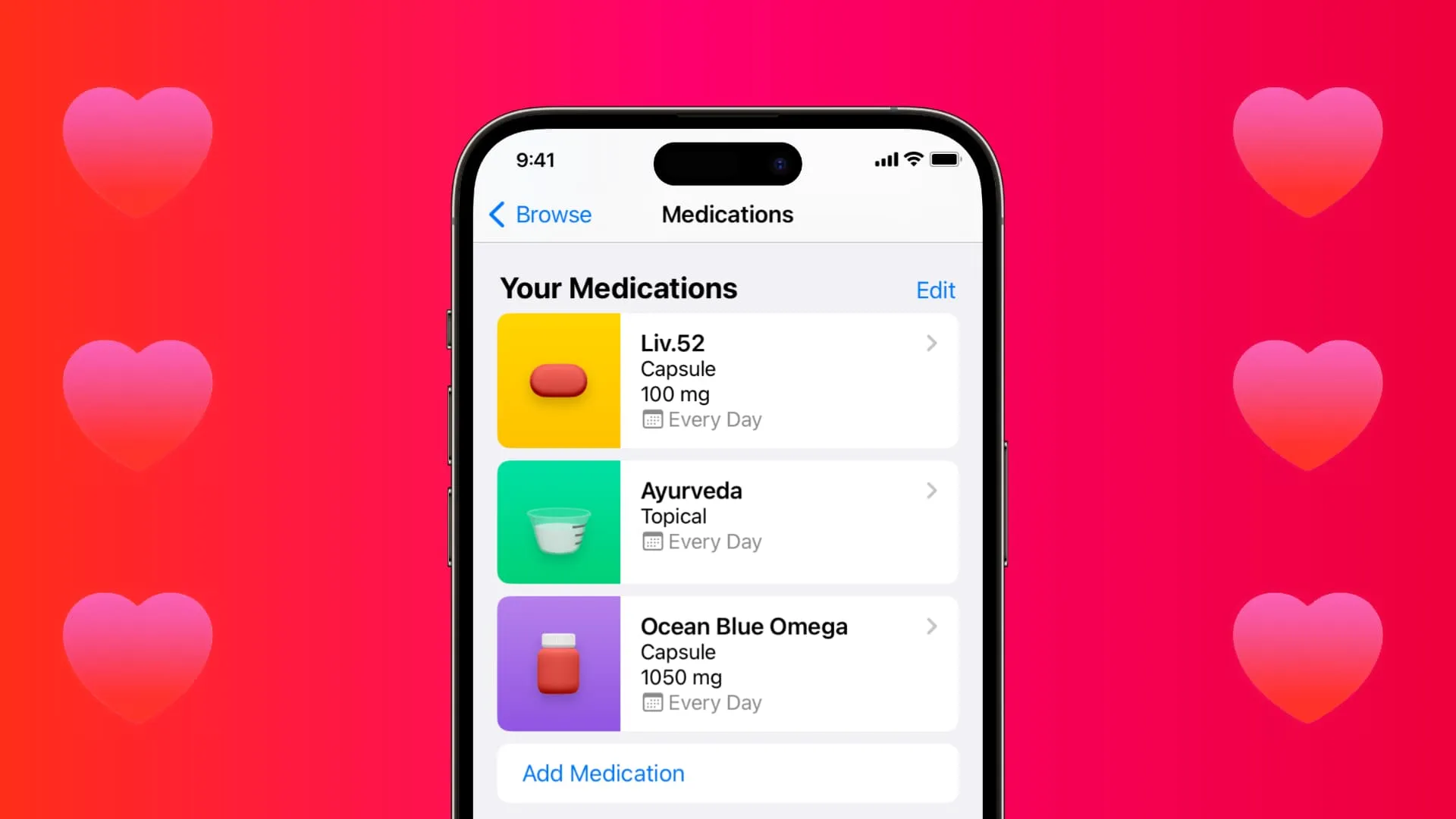Tap Edit to modify medications list
Image resolution: width=1456 pixels, height=819 pixels.
point(935,289)
